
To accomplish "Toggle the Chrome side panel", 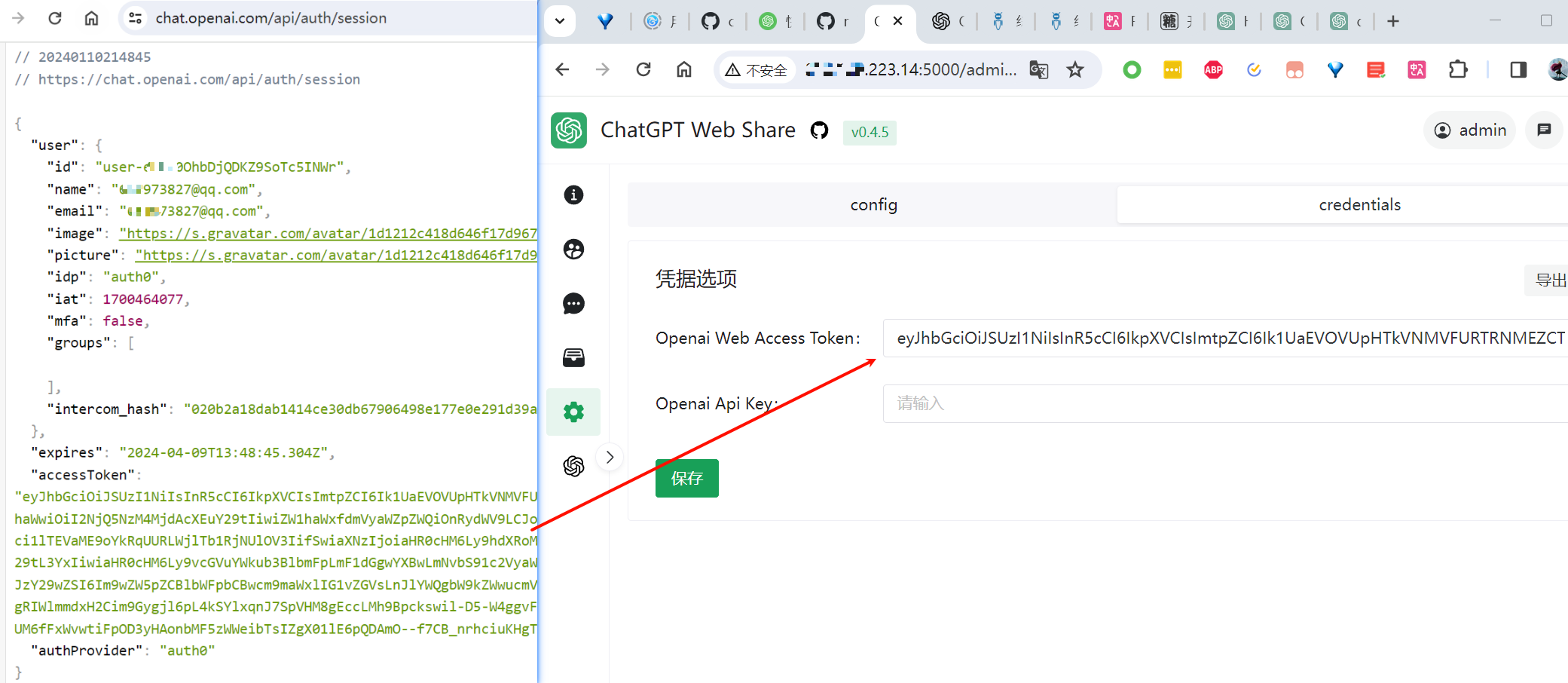I will [1518, 70].
